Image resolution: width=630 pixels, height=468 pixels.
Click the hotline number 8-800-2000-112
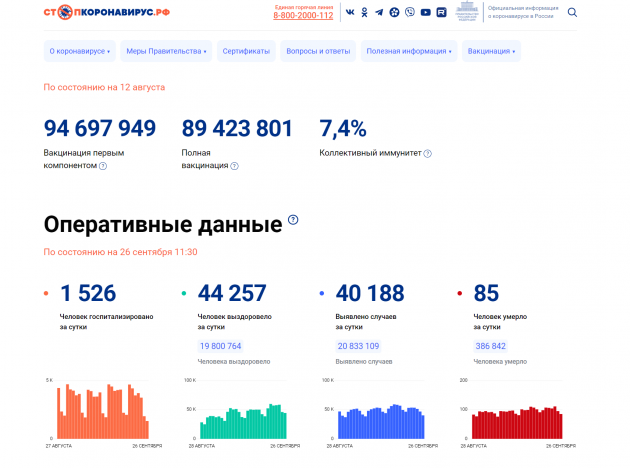303,16
